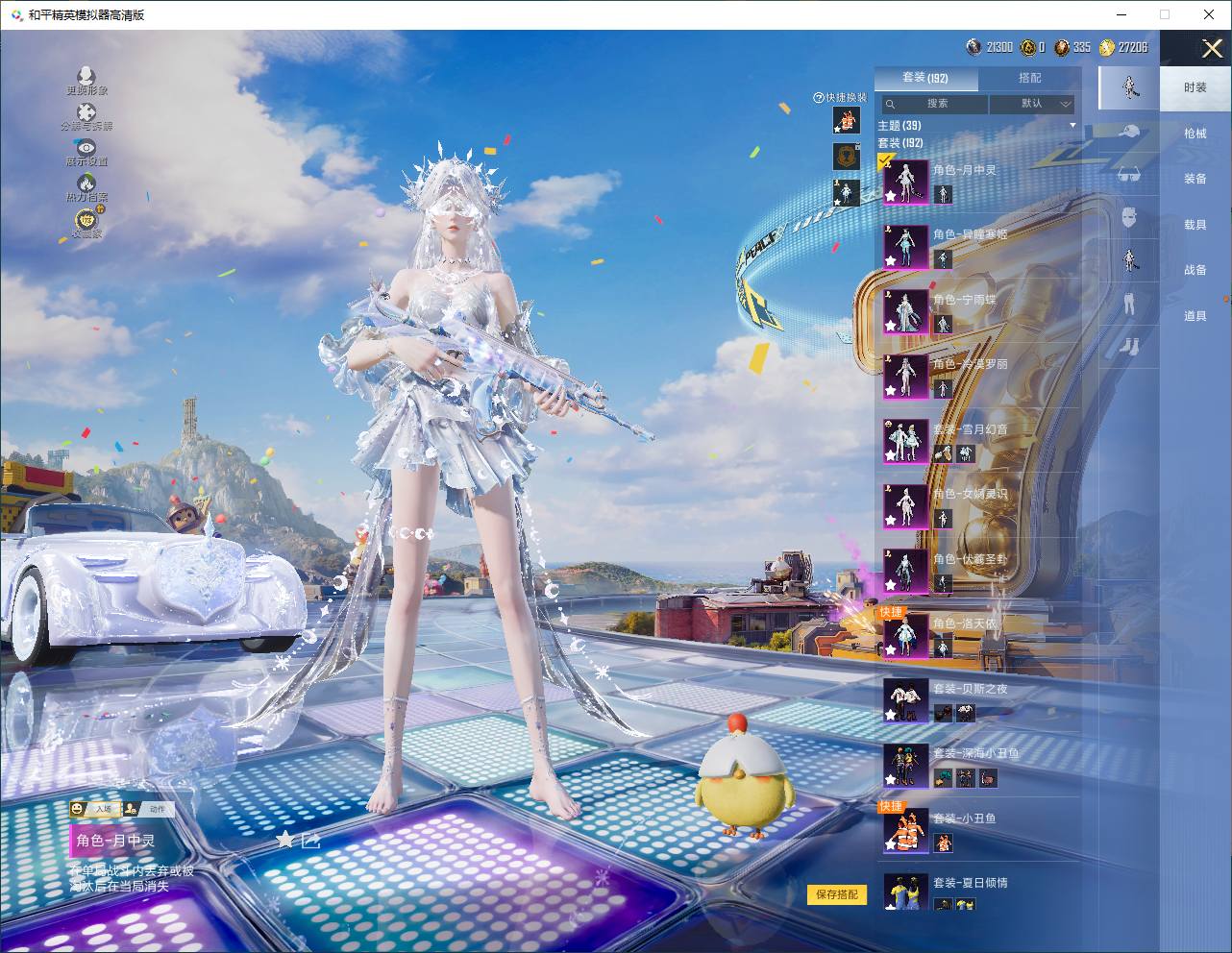Go to the 枪械 firearms section
The width and height of the screenshot is (1232, 953).
point(1195,134)
